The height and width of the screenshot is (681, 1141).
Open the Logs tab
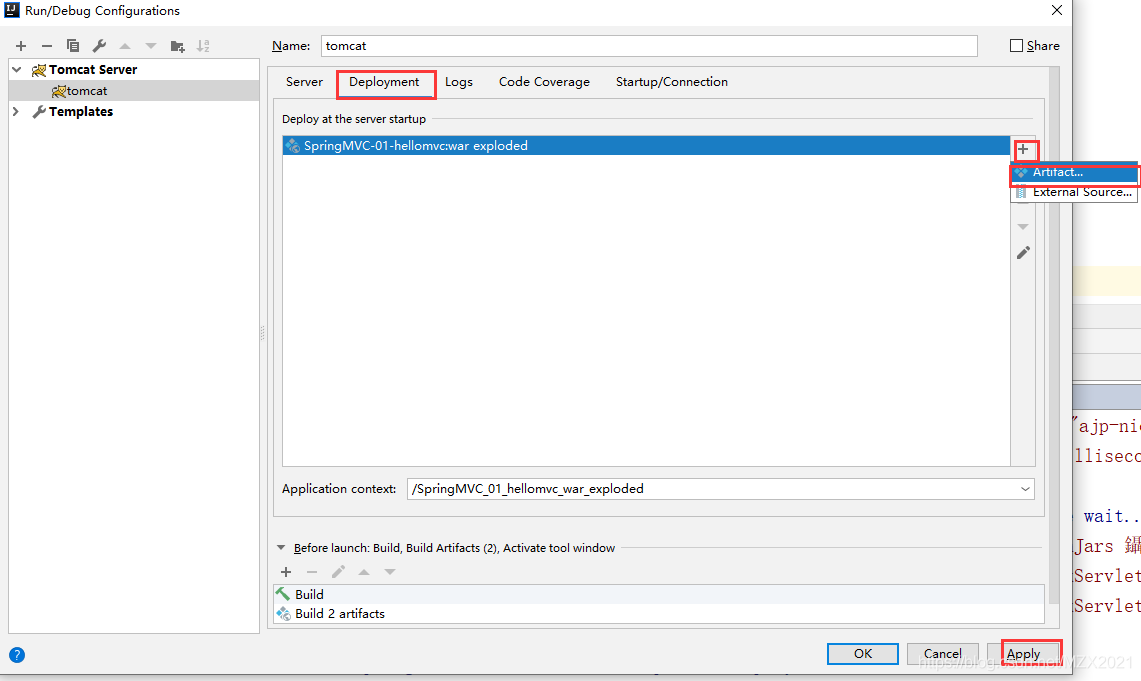[x=458, y=82]
